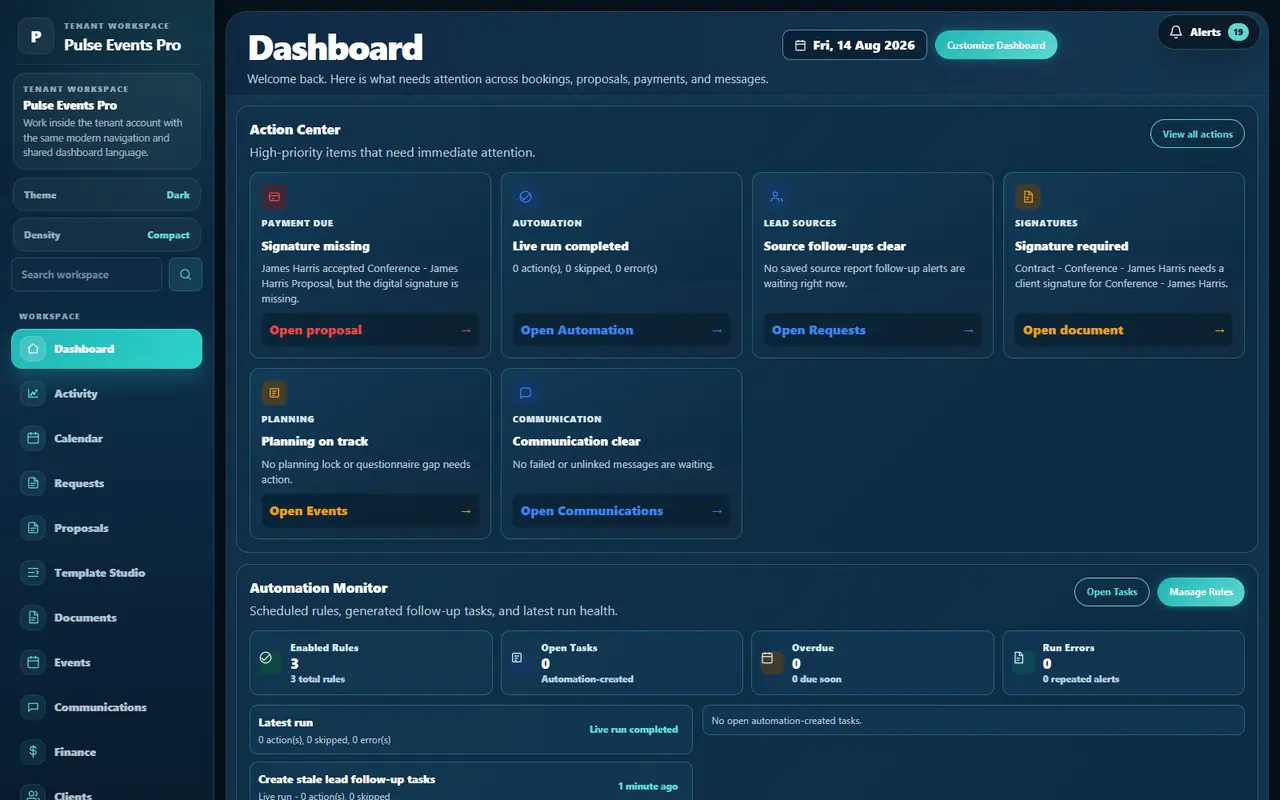
Task: Open Requests from the workspace menu
Action: (x=106, y=483)
